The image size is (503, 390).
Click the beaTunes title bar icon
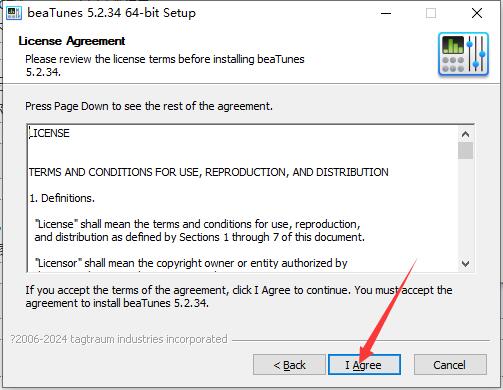(14, 13)
